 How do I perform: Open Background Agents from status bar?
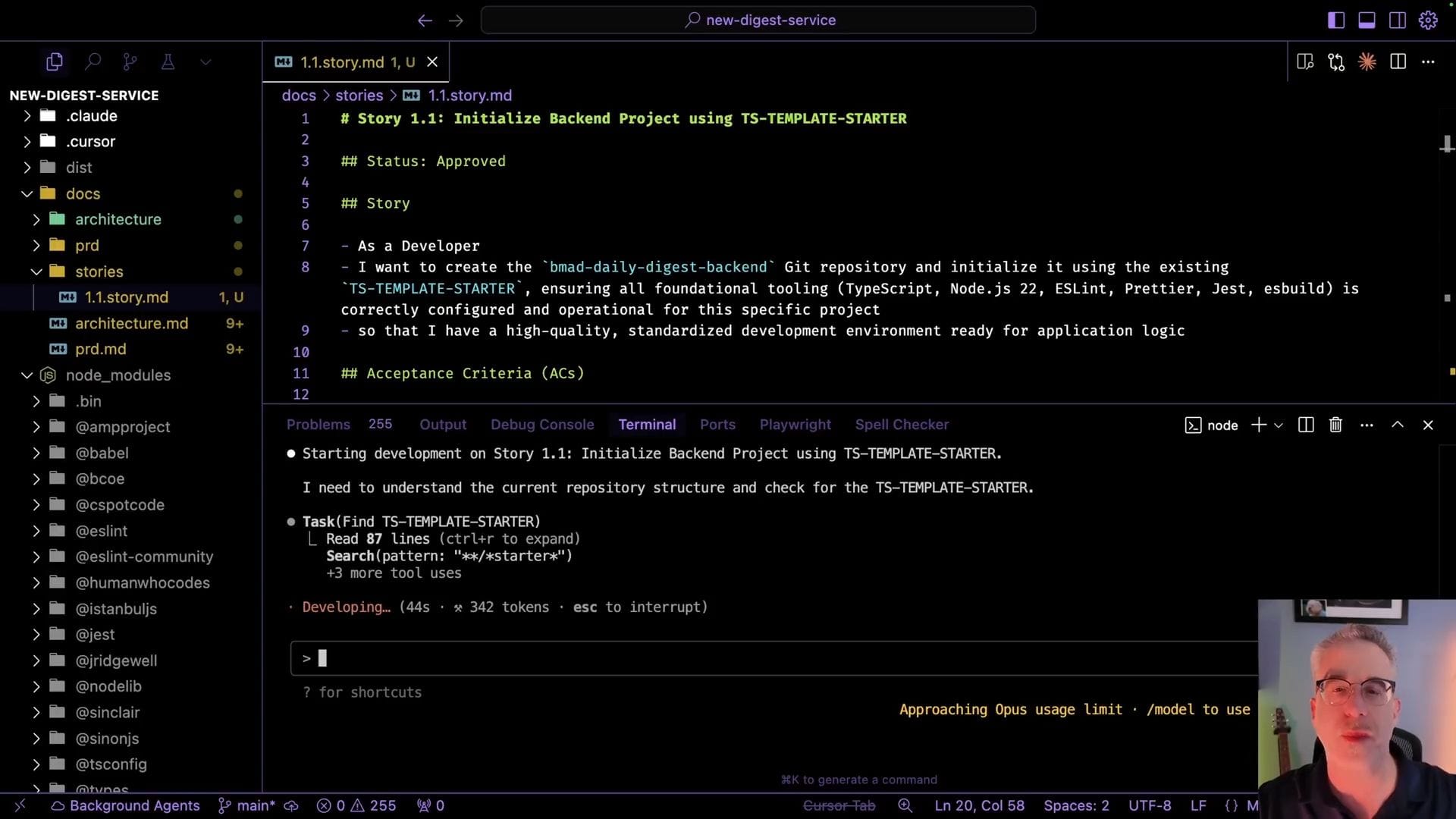click(x=125, y=805)
